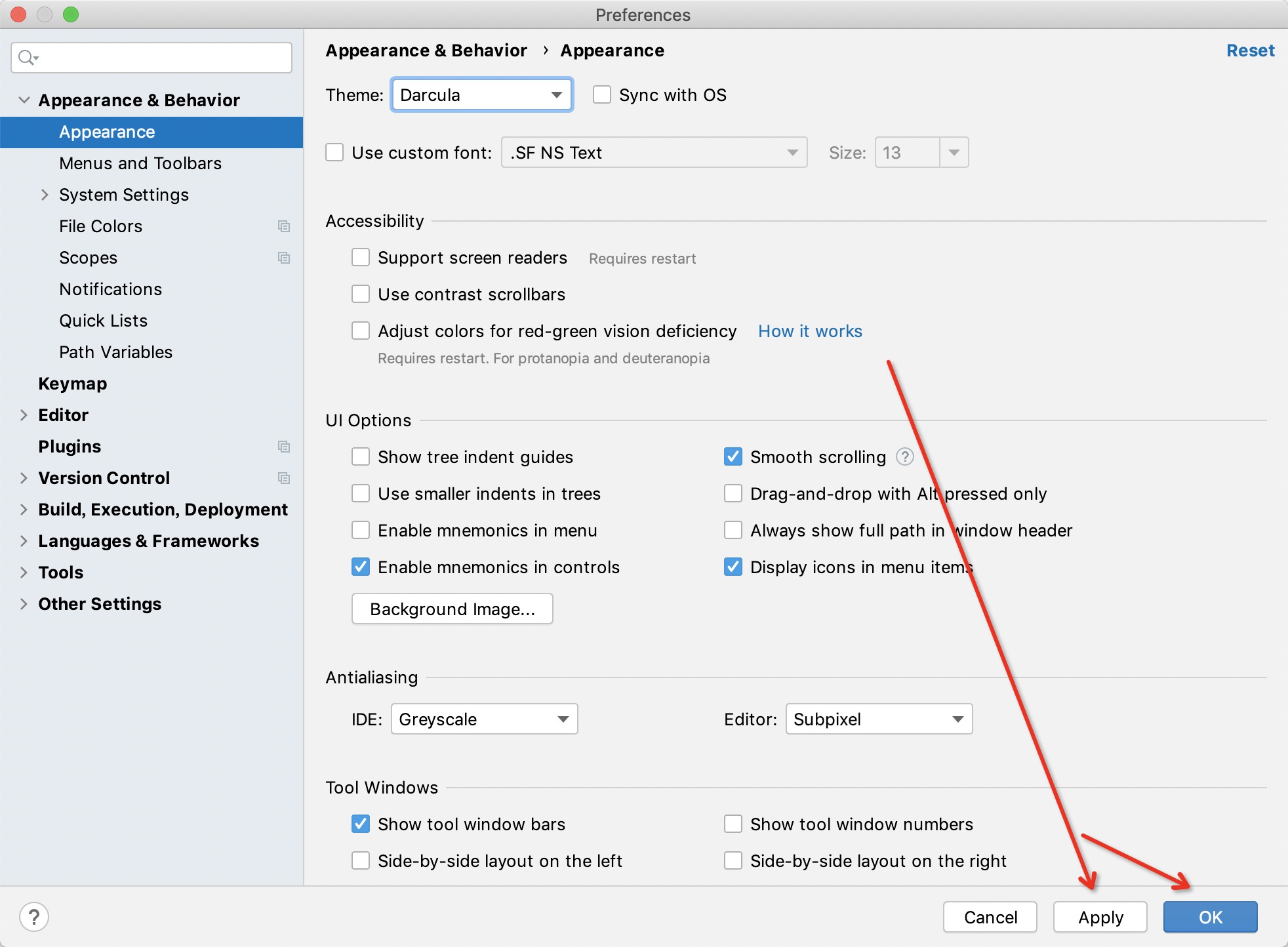Open the Theme dropdown

tap(482, 95)
